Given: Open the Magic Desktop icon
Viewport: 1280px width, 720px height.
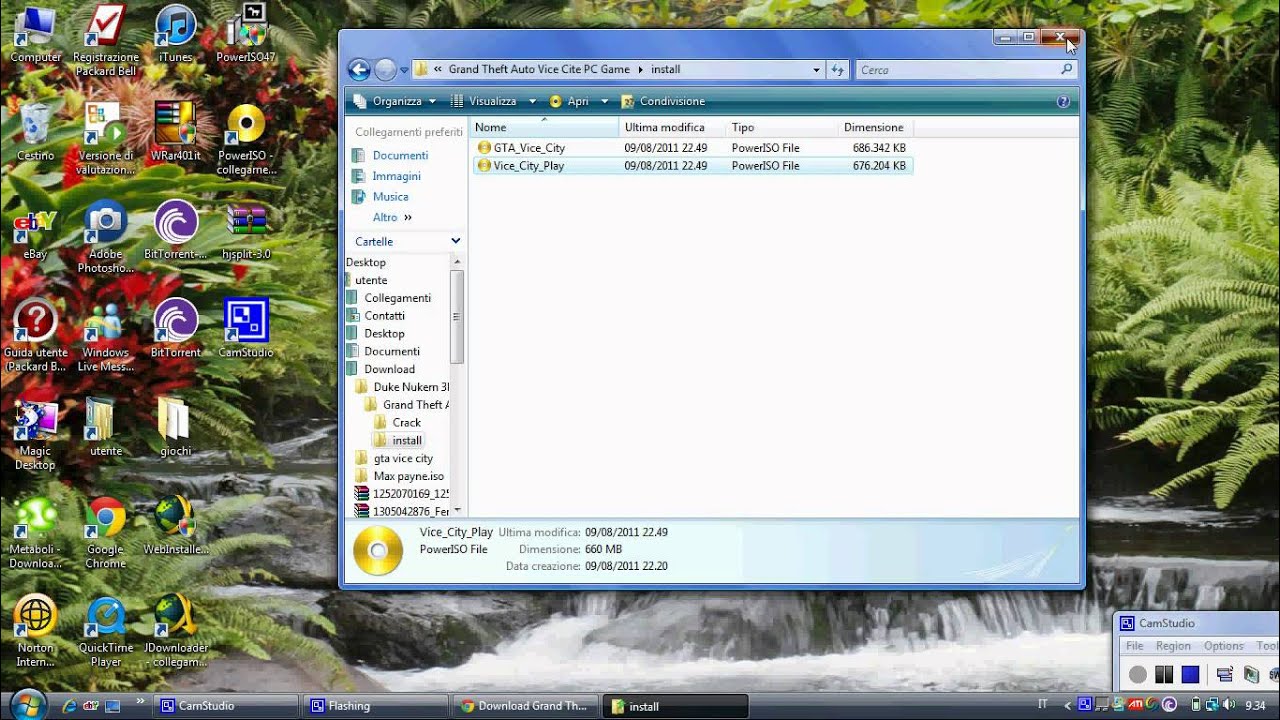Looking at the screenshot, I should coord(36,435).
